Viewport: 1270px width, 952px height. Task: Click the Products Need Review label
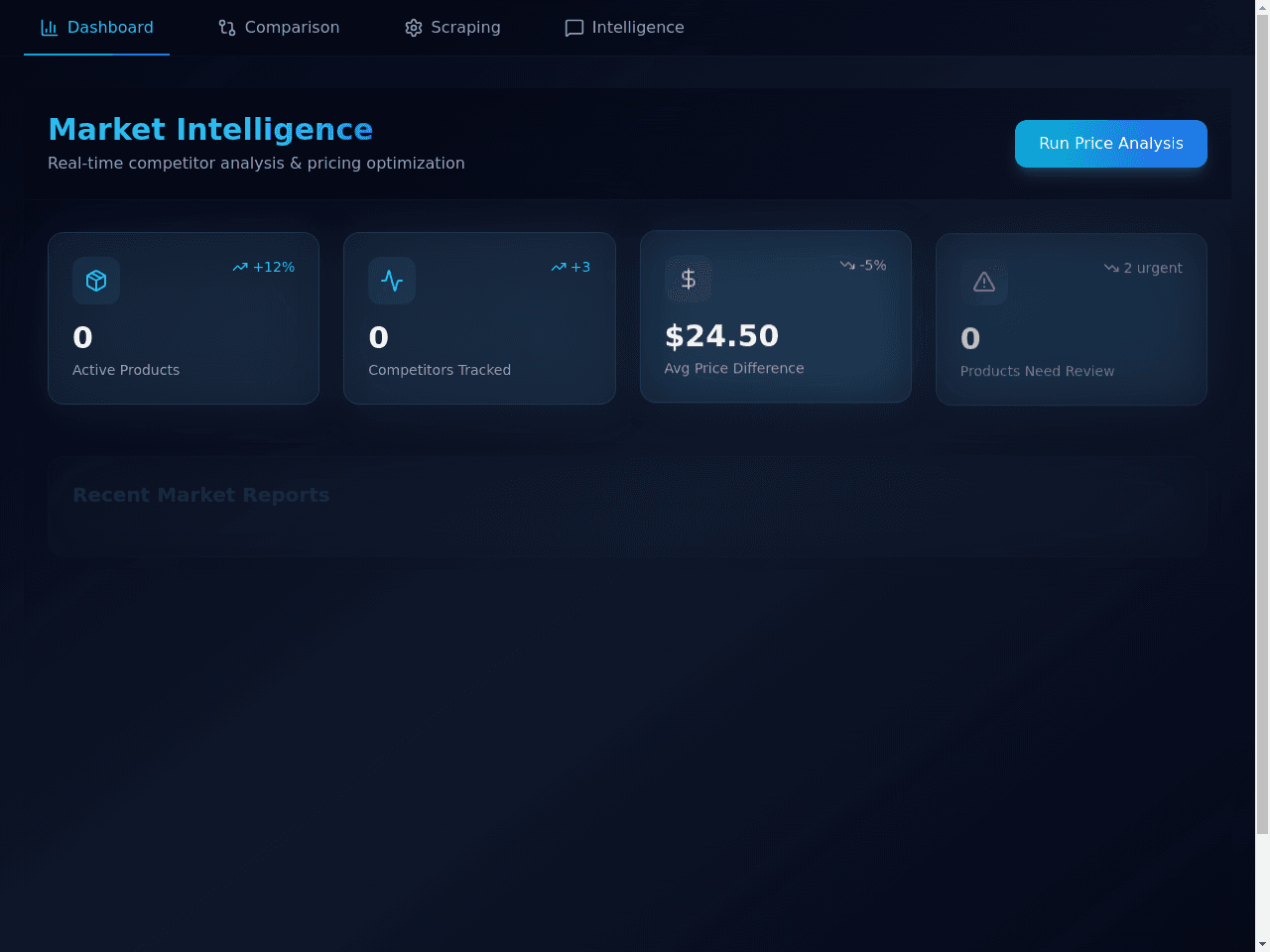(1037, 371)
